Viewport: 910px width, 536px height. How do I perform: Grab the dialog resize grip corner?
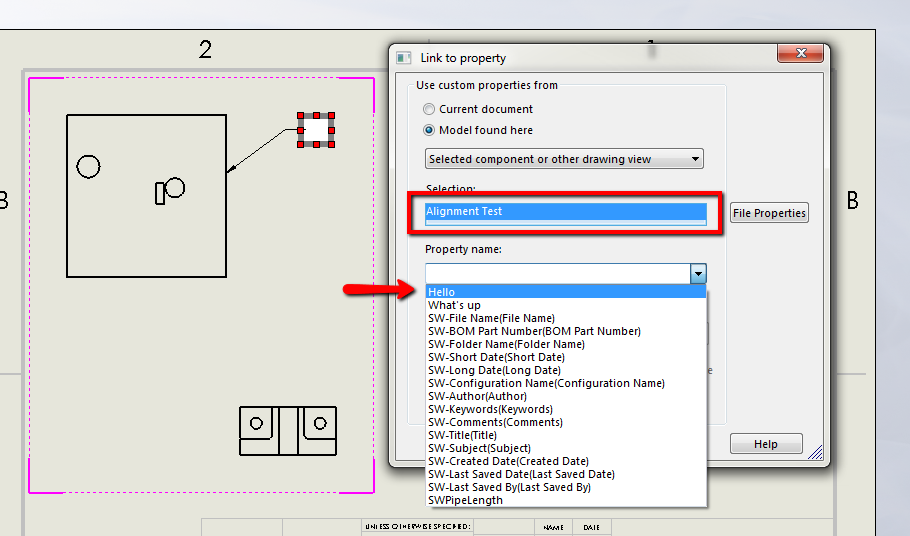tap(816, 452)
